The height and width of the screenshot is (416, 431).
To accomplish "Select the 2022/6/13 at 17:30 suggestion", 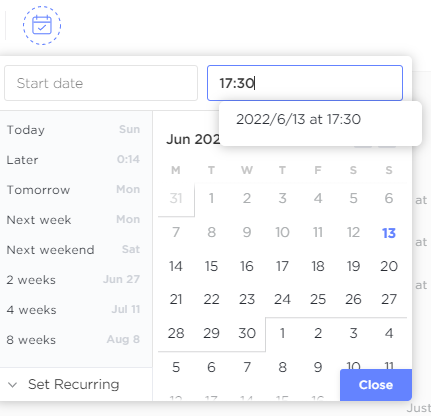I will tap(298, 119).
